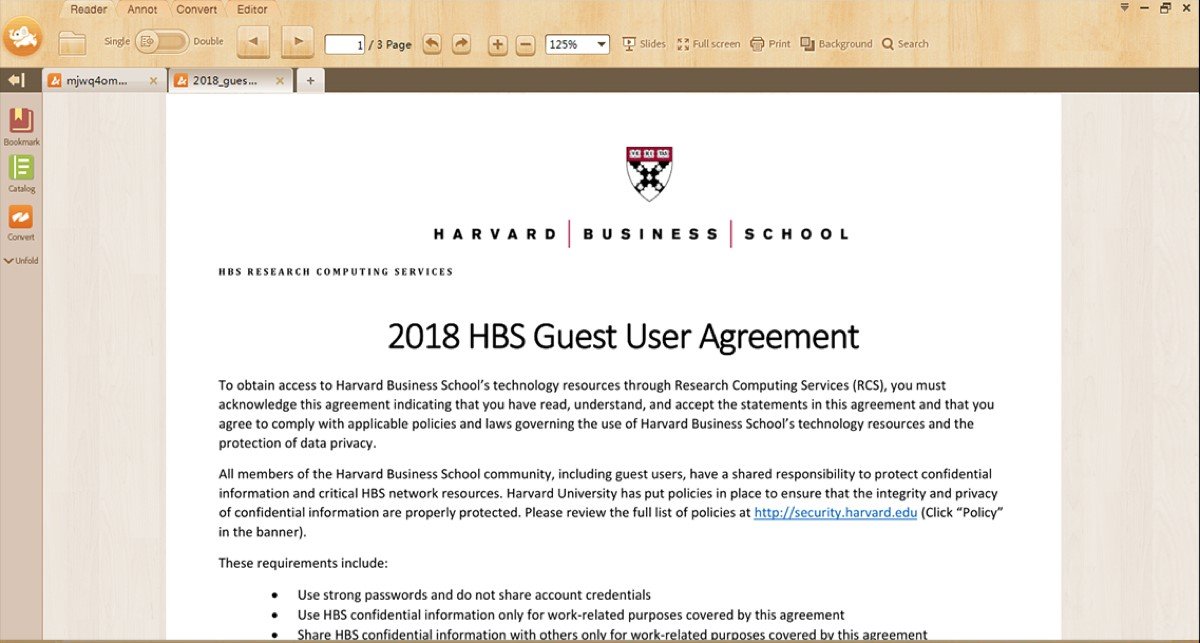The width and height of the screenshot is (1200, 643).
Task: Open the security.harvard.edu link
Action: pos(835,513)
